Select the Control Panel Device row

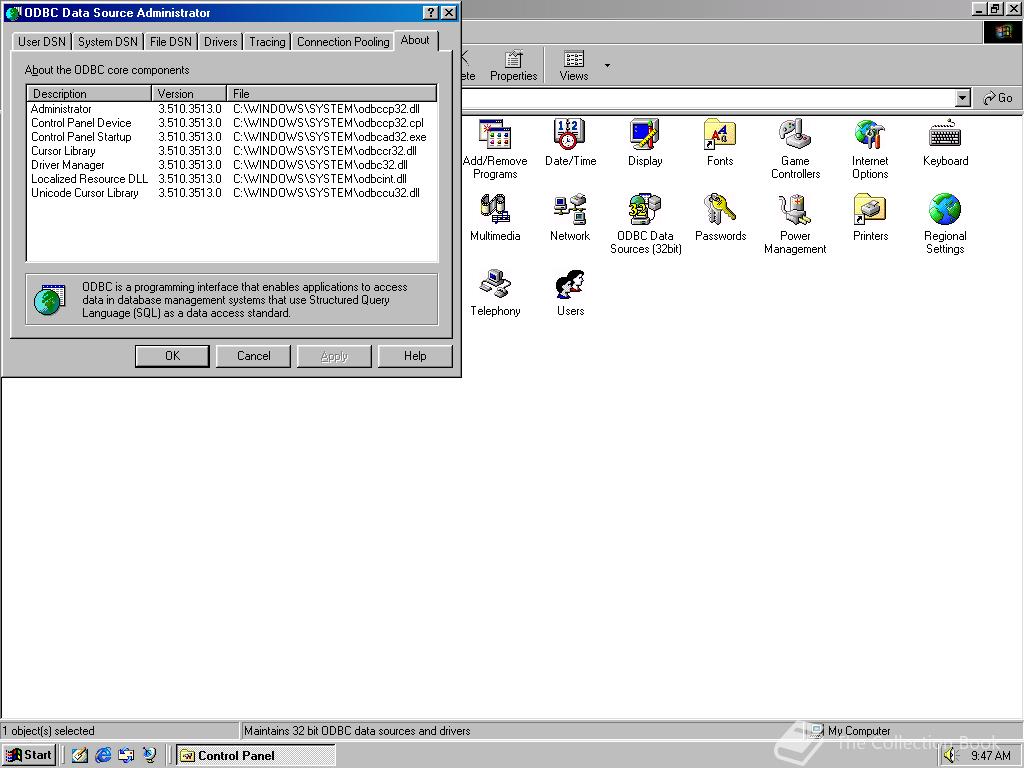coord(232,123)
